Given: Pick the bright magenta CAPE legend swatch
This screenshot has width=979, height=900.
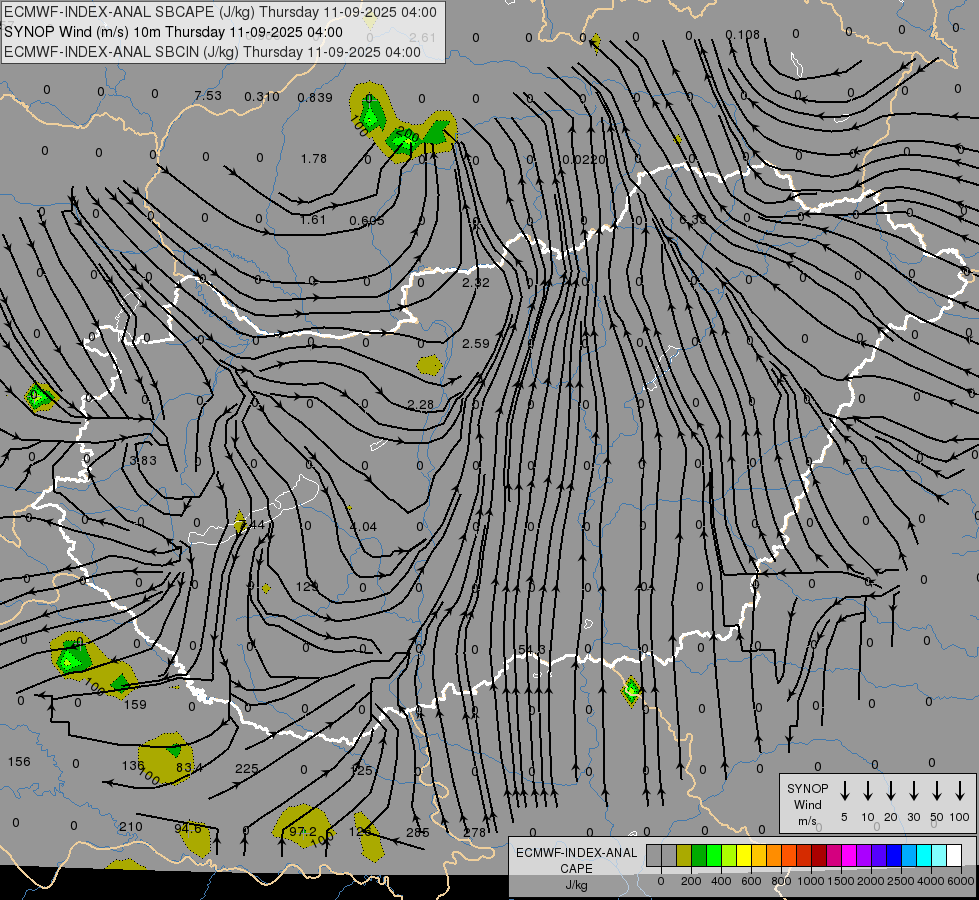Looking at the screenshot, I should (849, 855).
